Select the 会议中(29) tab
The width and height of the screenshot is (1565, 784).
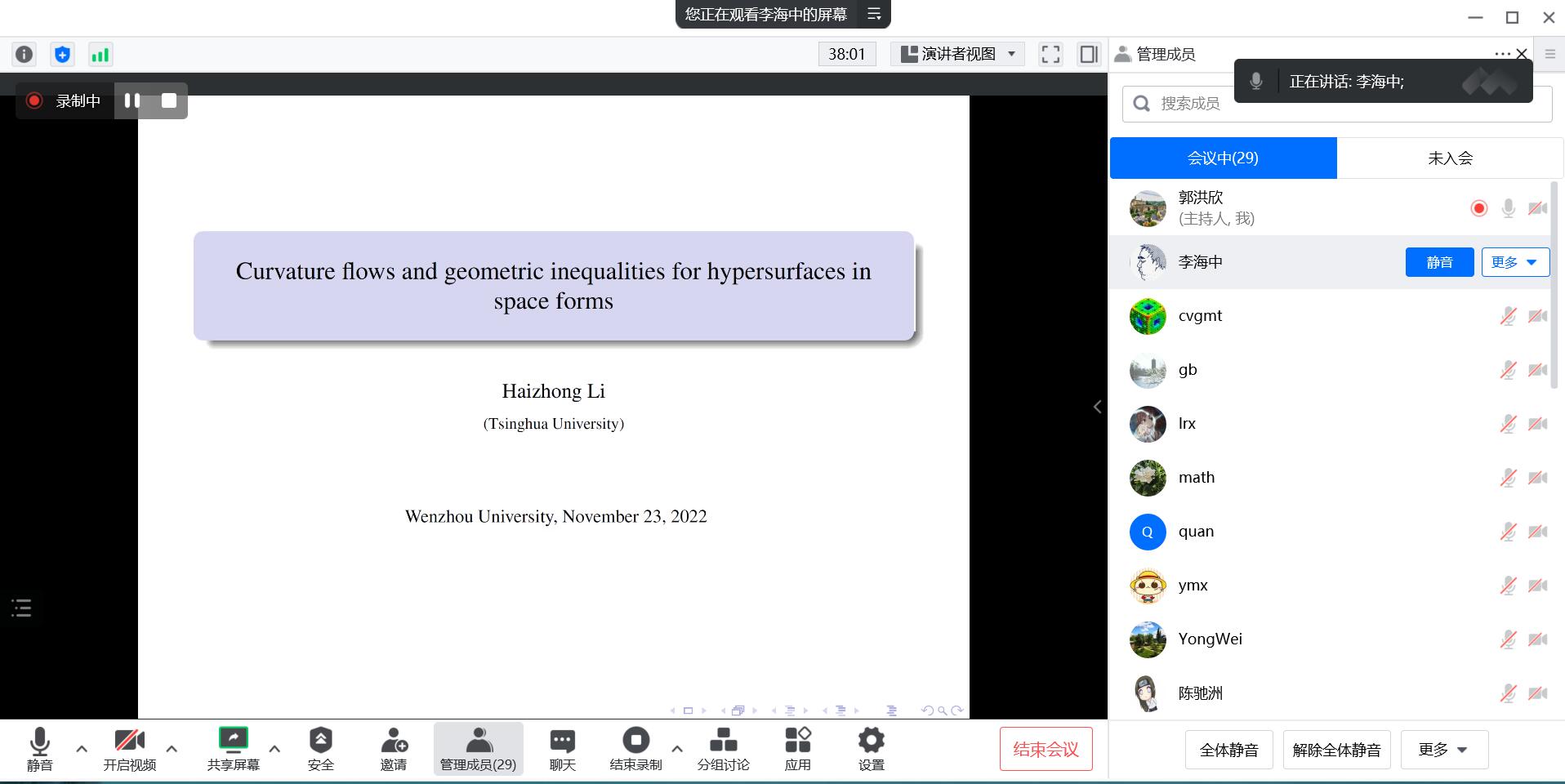pyautogui.click(x=1223, y=158)
